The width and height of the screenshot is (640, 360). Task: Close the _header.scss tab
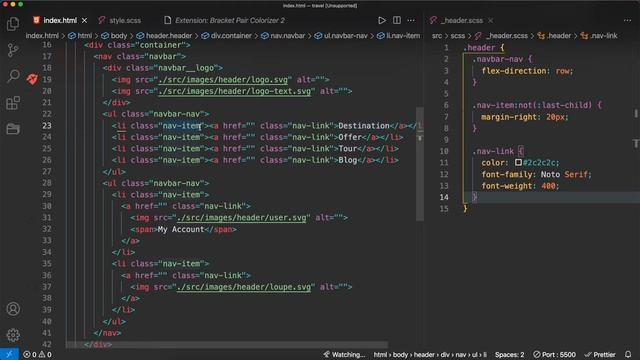(x=491, y=20)
